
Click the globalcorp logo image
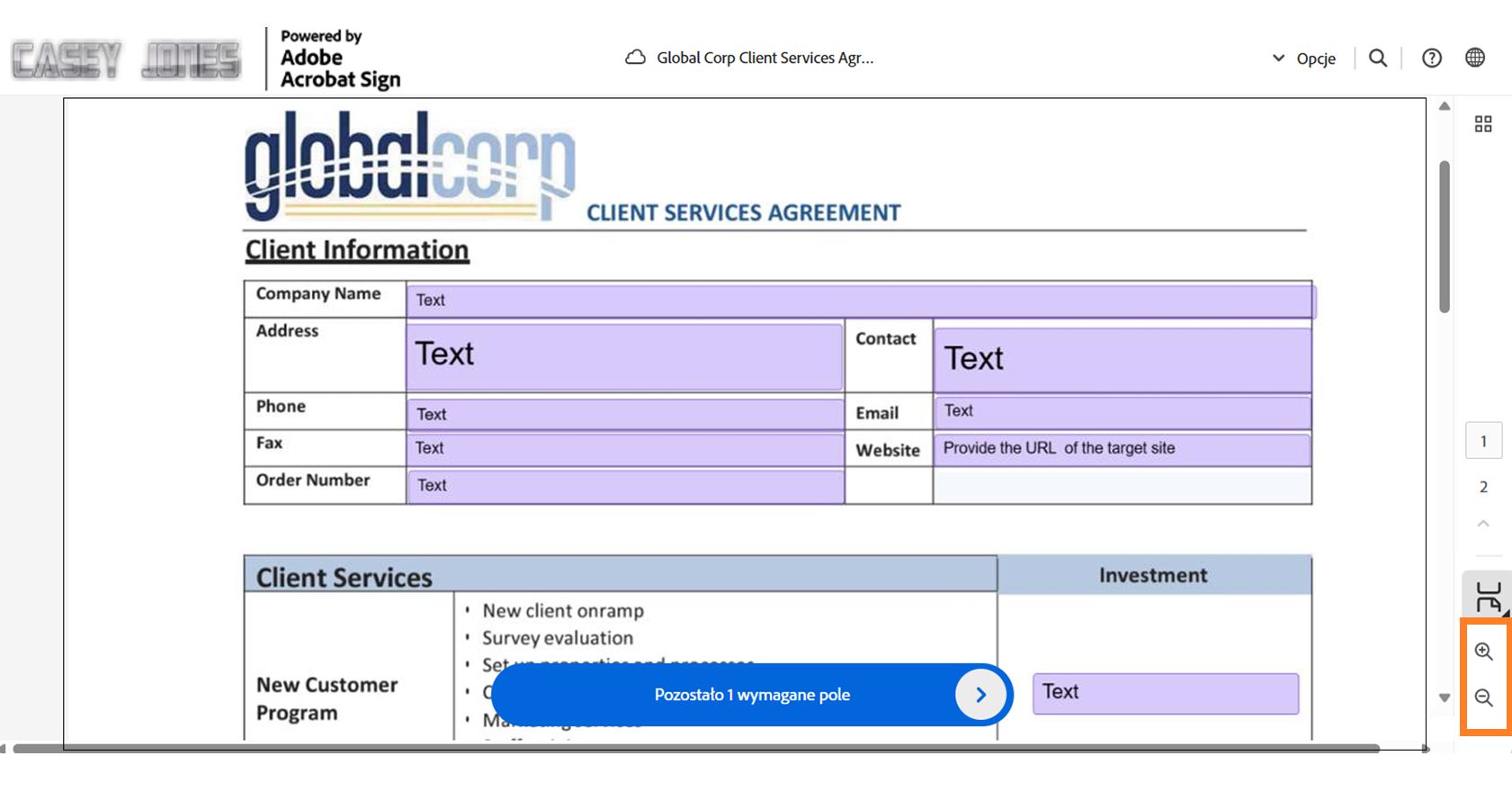410,166
